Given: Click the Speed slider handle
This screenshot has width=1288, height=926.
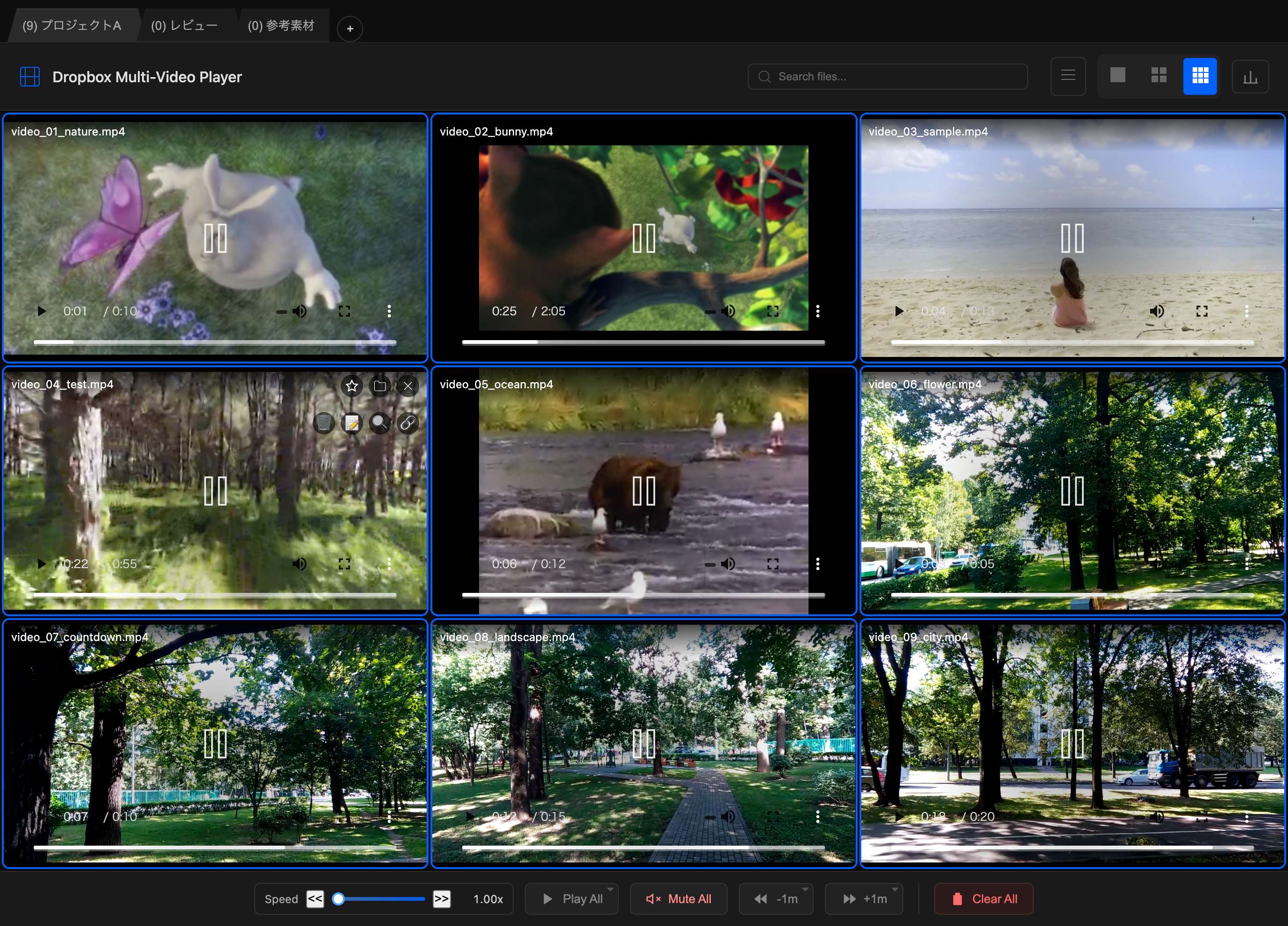Looking at the screenshot, I should (338, 899).
